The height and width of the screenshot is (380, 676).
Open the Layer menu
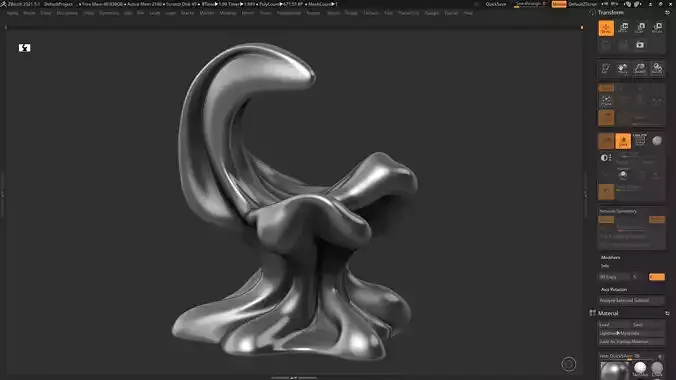[x=155, y=13]
